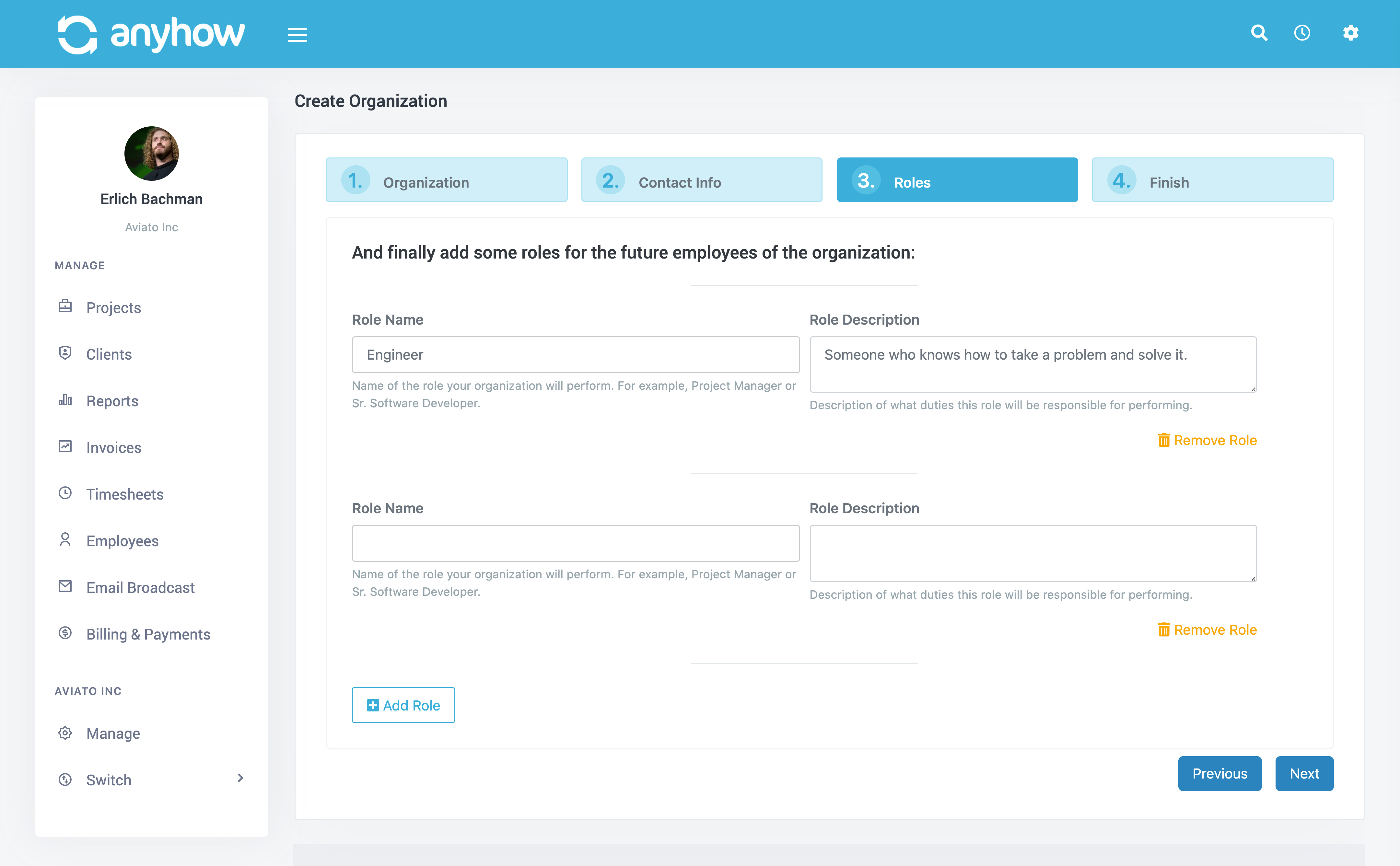
Task: Click the settings gear icon top right
Action: coord(1351,33)
